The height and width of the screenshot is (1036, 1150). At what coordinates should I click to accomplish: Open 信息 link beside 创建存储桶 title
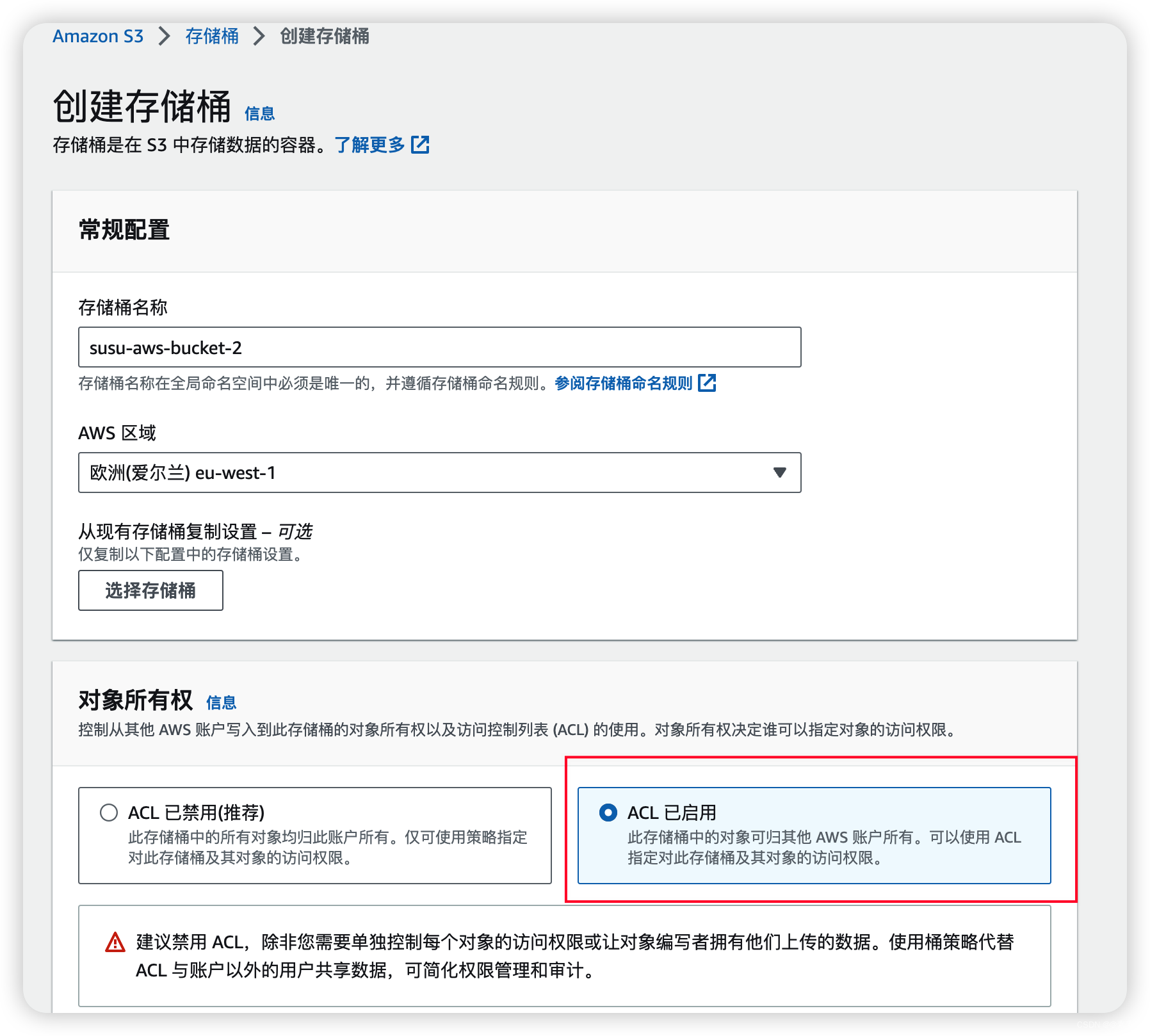pos(259,114)
